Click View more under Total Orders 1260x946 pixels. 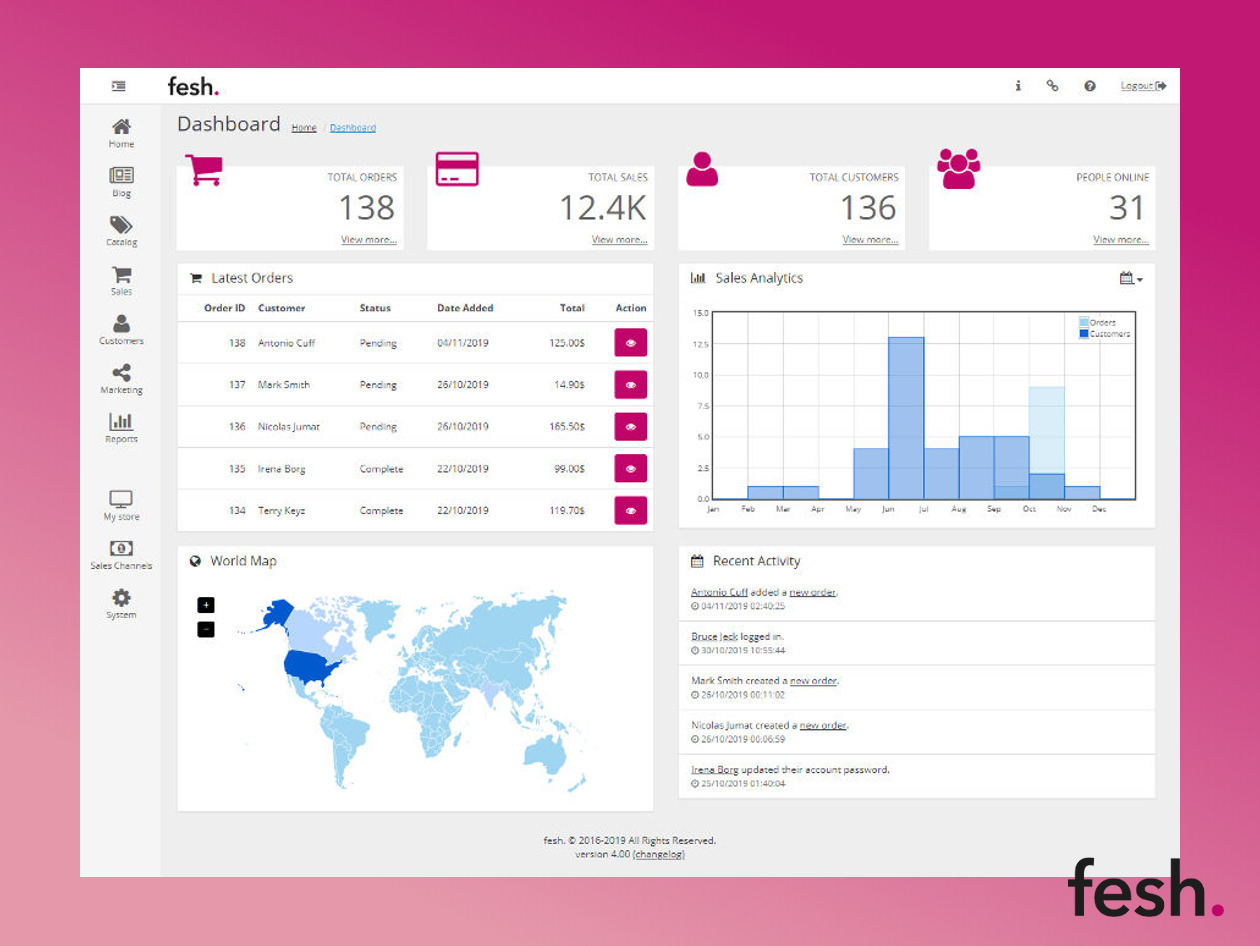coord(369,240)
